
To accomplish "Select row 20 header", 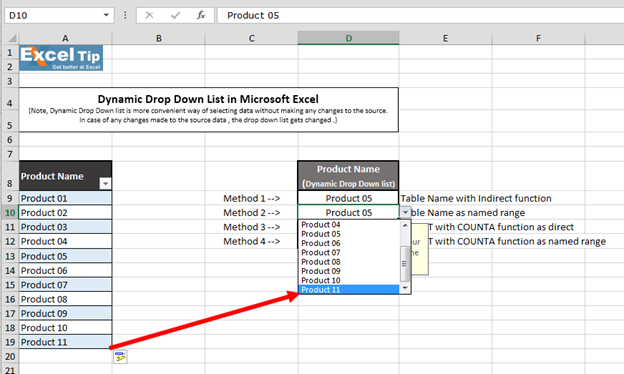I will tap(10, 356).
